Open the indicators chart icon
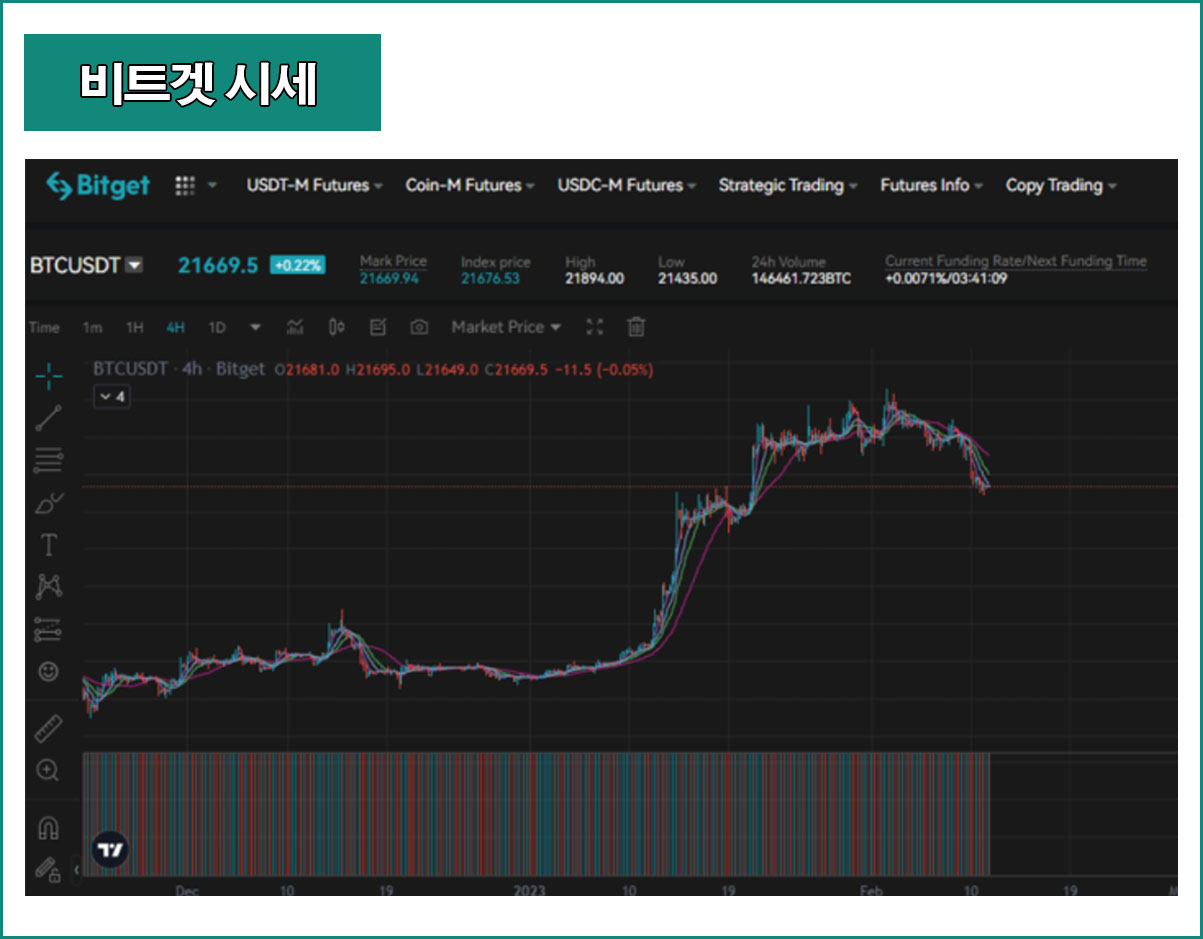The height and width of the screenshot is (939, 1203). point(295,327)
